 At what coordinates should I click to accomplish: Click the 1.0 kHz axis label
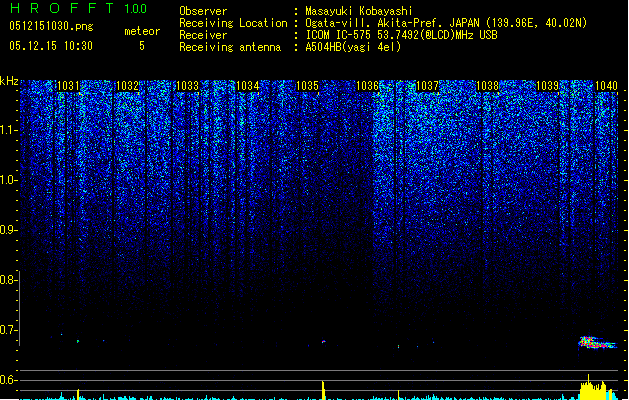[9, 180]
